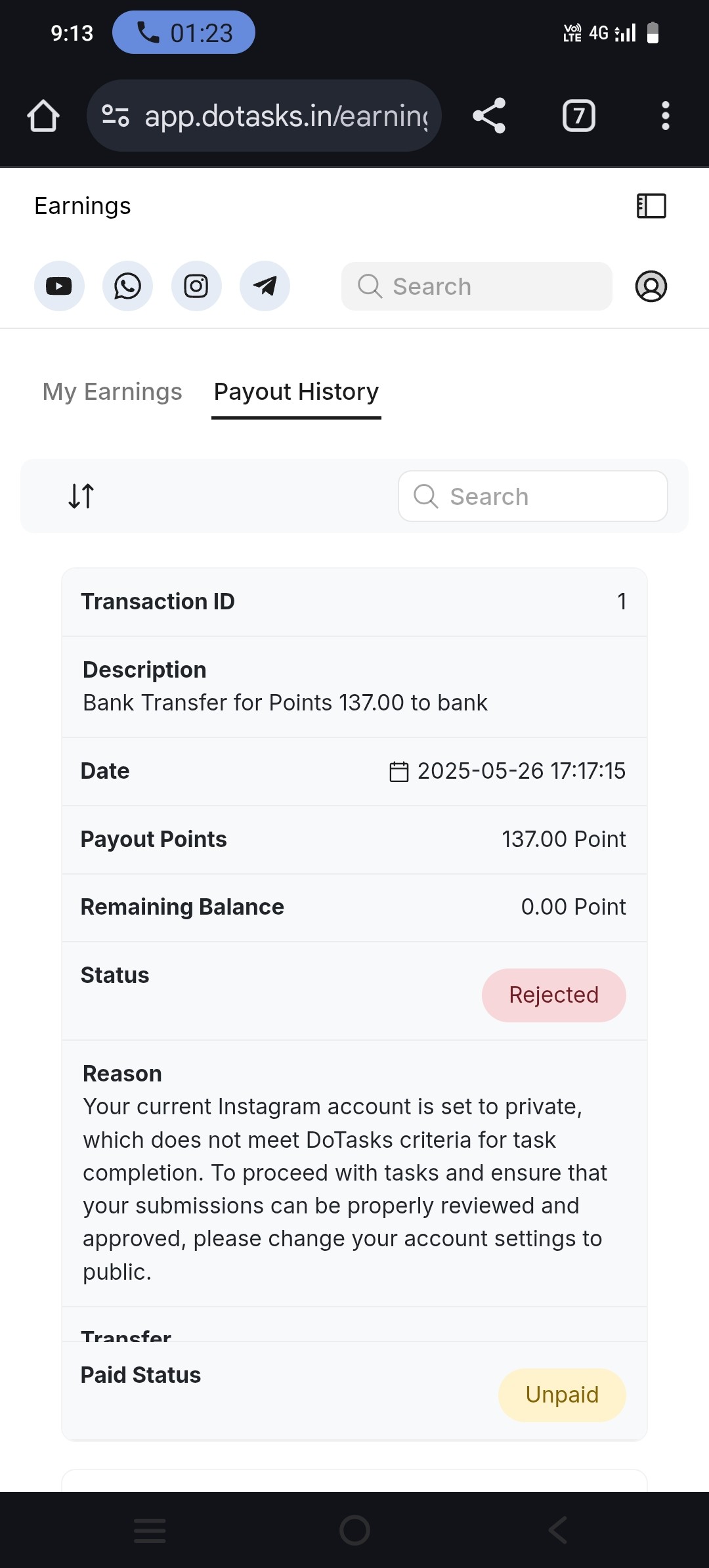Open the YouTube tasks icon
The height and width of the screenshot is (1568, 709).
[x=59, y=286]
